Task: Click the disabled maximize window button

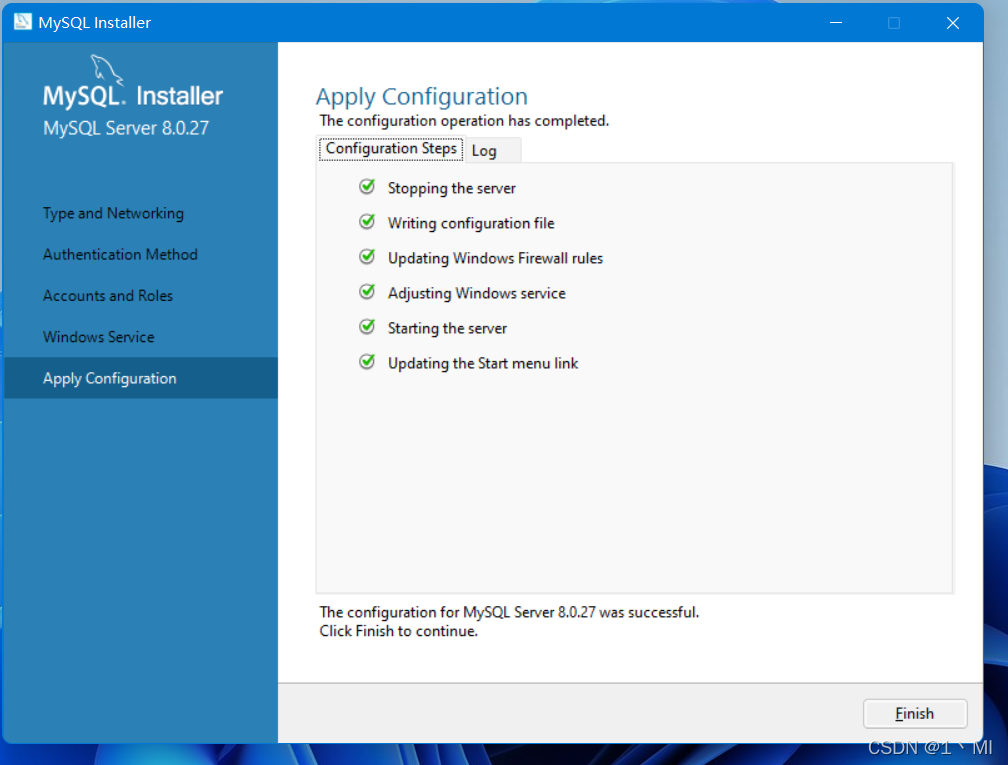Action: (x=894, y=22)
